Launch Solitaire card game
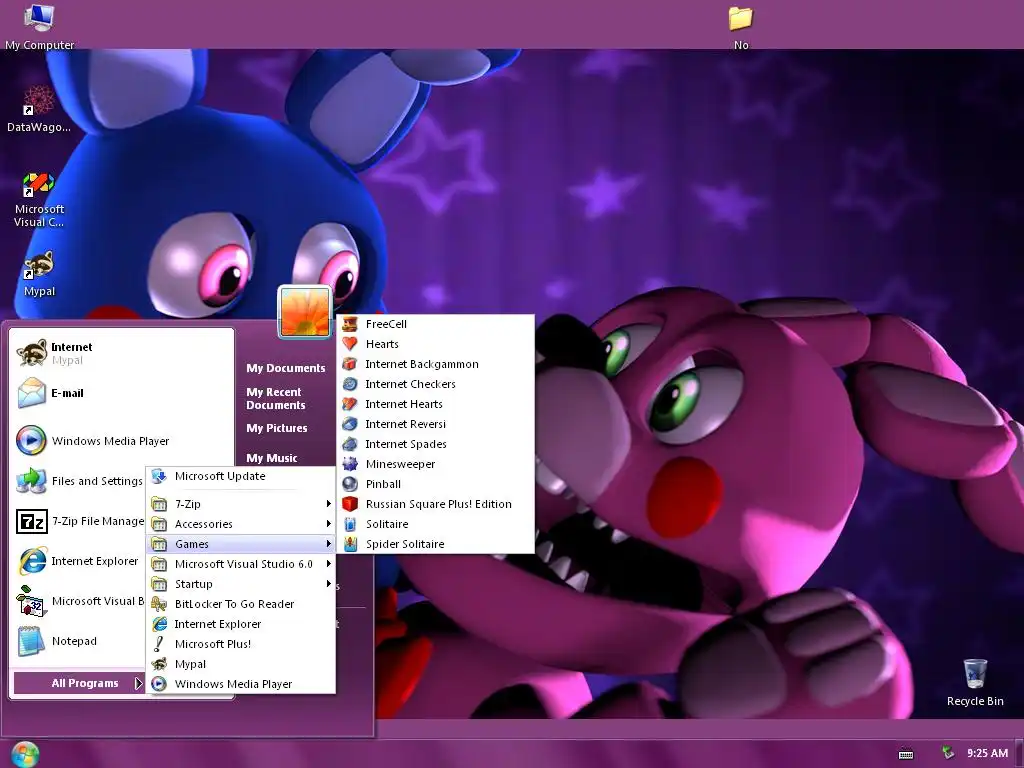1024x768 pixels. [x=387, y=524]
